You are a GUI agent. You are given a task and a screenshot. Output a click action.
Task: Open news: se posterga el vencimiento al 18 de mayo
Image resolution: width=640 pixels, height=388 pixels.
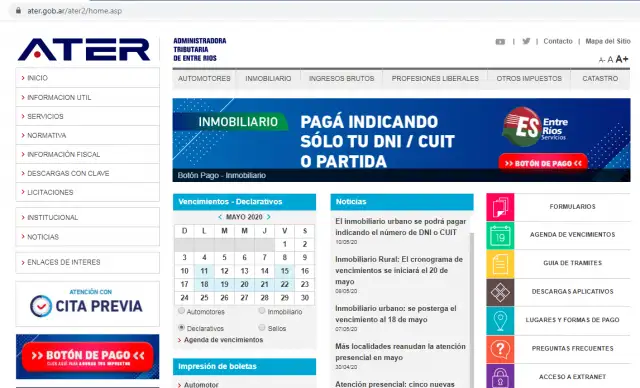click(396, 314)
